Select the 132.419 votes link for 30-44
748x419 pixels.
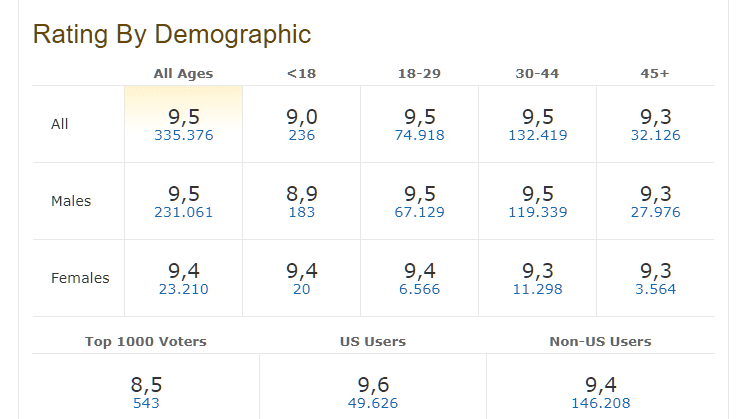coord(538,135)
